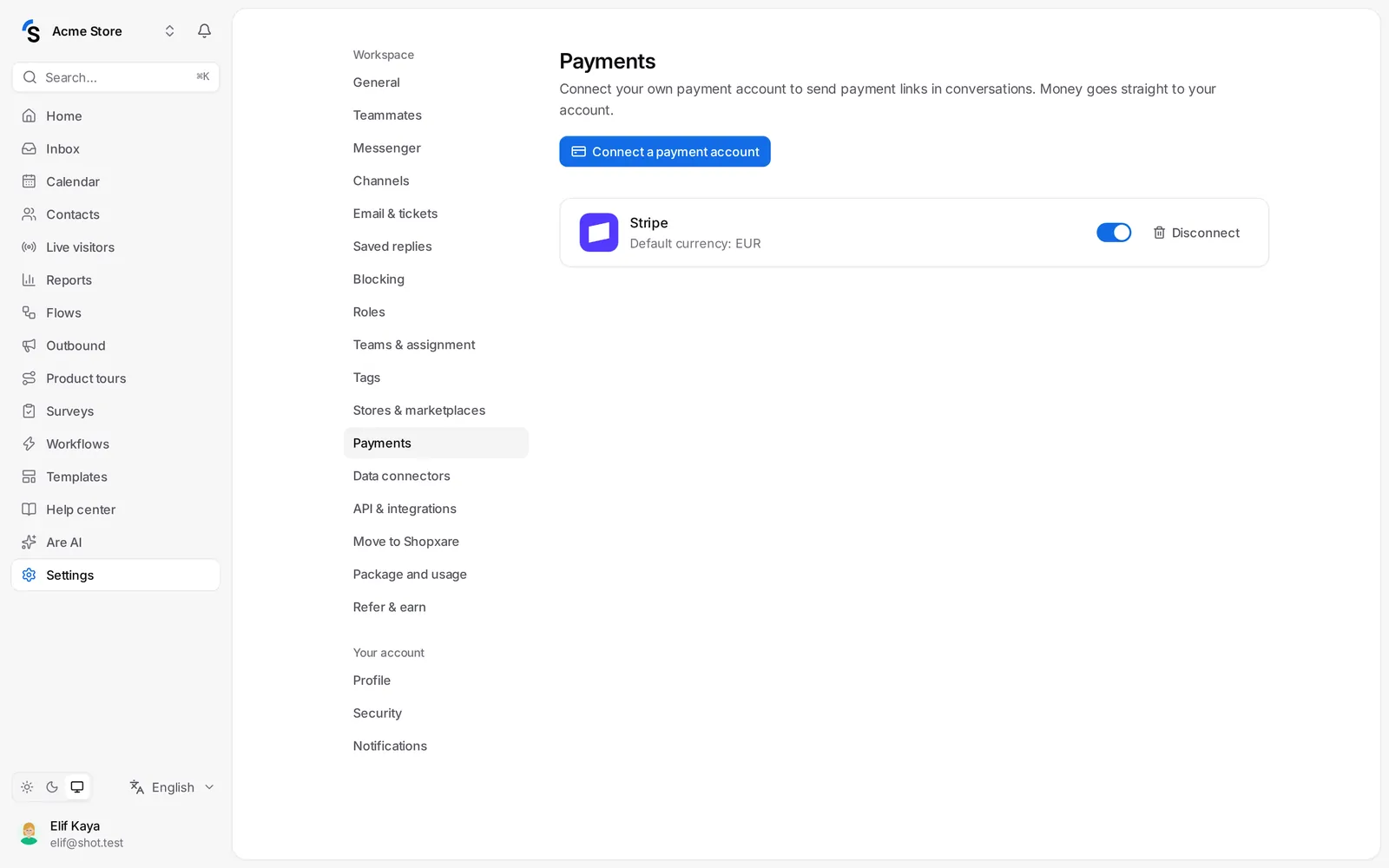Open the English language dropdown
This screenshot has height=868, width=1389.
tap(172, 787)
